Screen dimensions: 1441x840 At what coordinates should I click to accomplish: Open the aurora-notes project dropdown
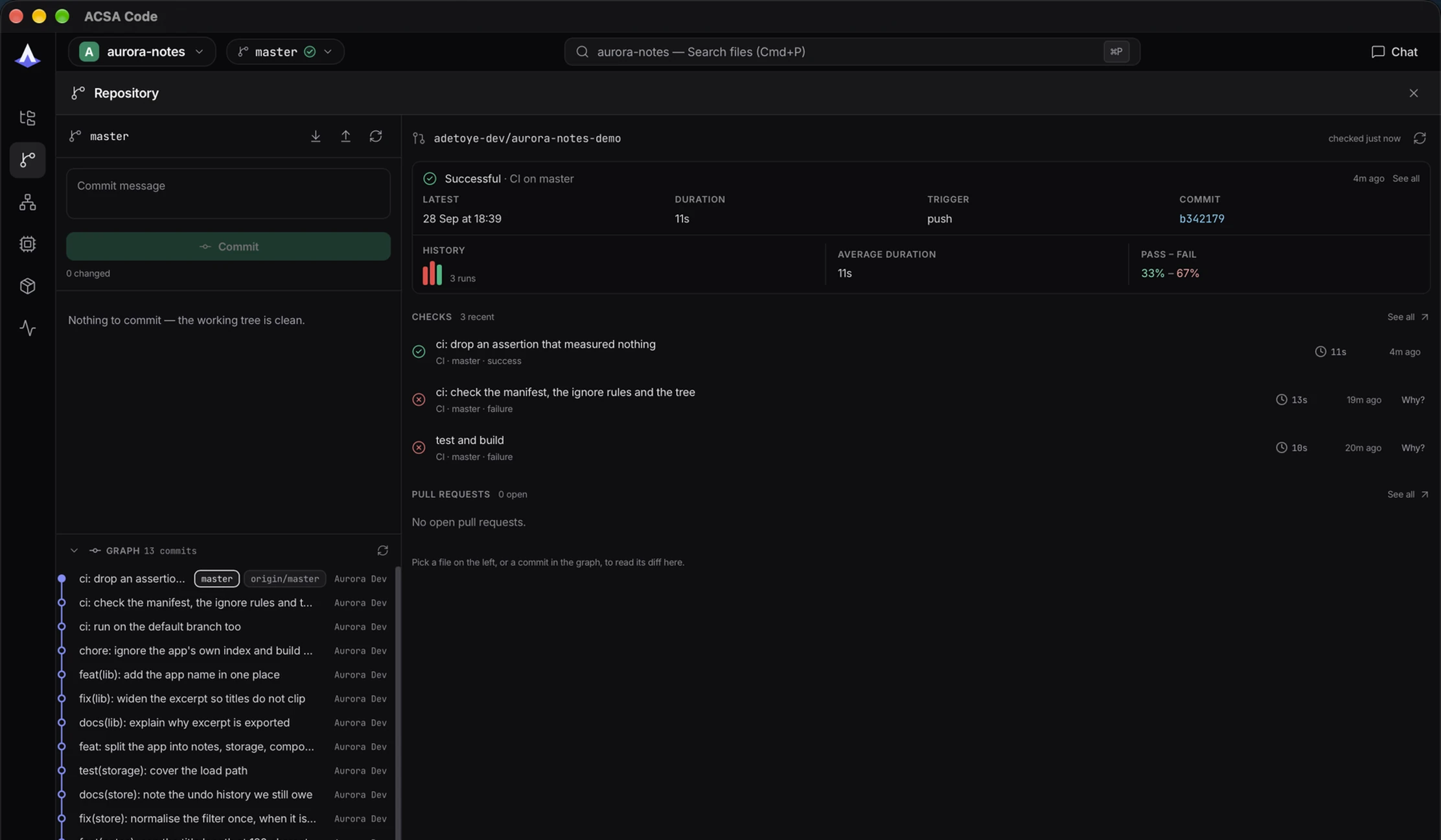(142, 52)
